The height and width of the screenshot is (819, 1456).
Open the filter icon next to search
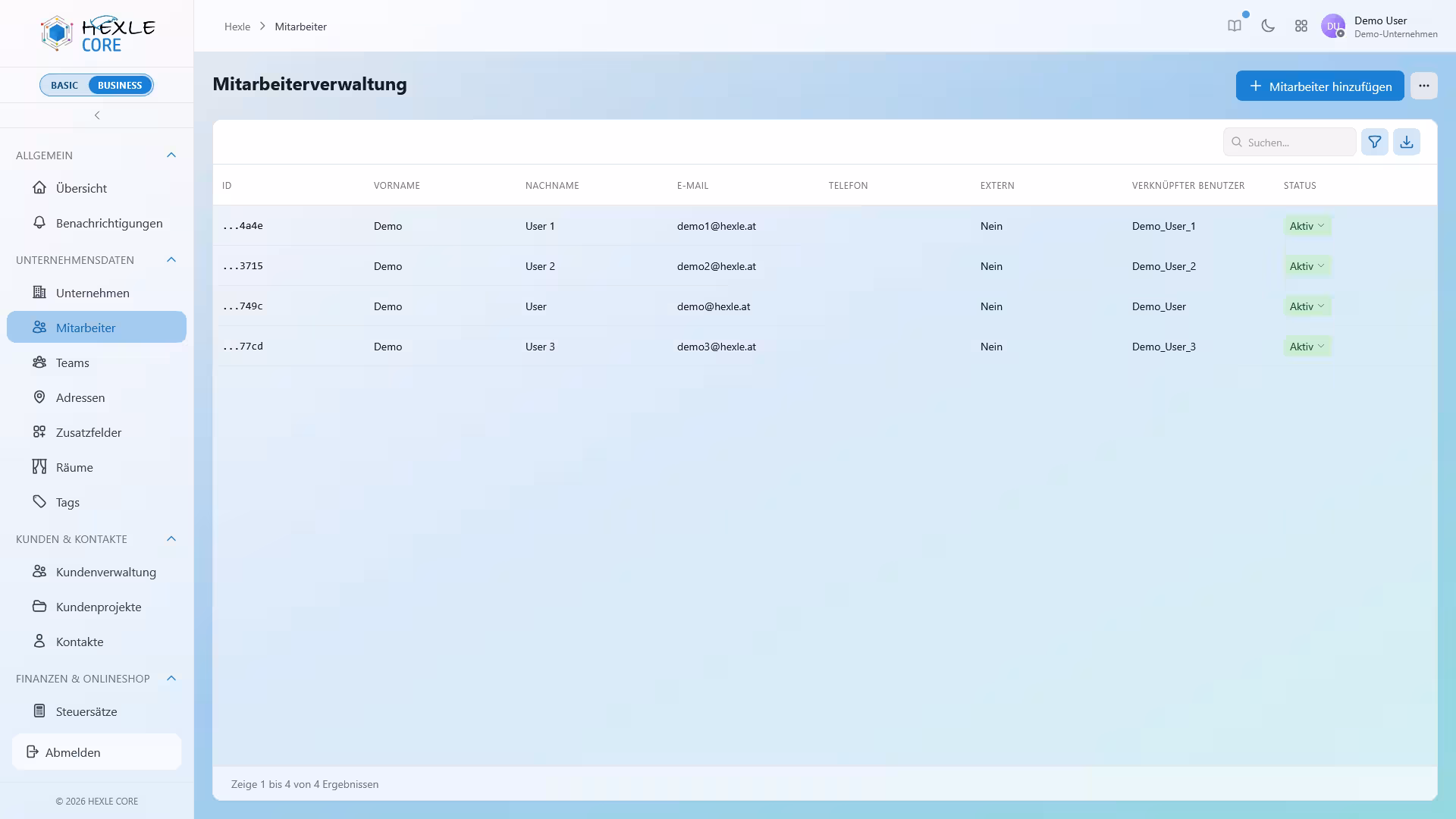pos(1374,142)
